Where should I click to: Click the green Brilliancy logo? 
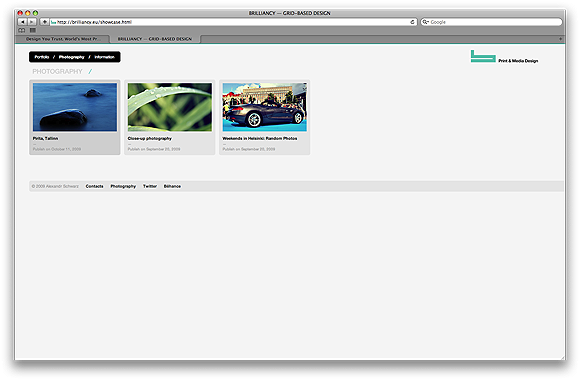[x=483, y=56]
